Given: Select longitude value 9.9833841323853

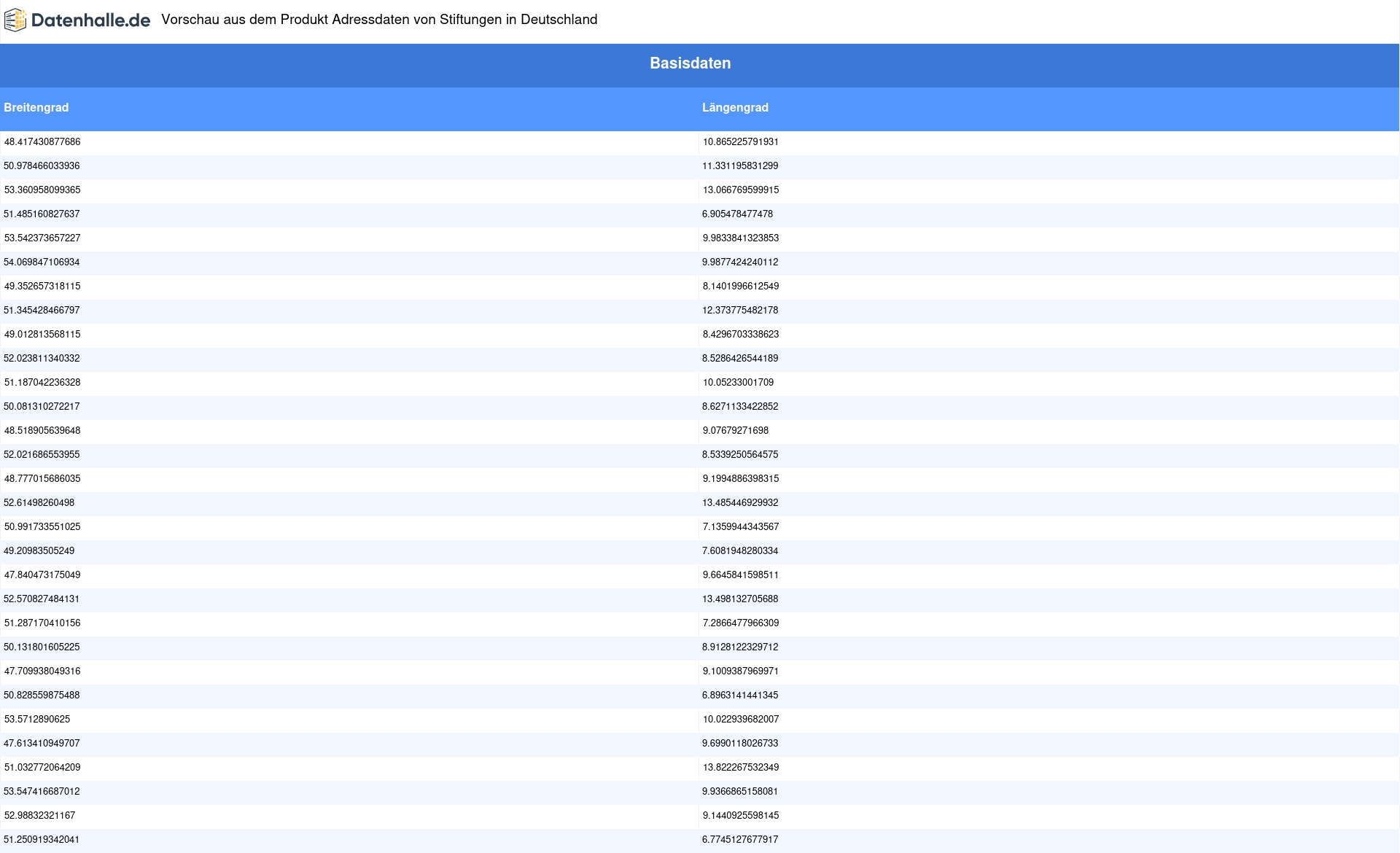Looking at the screenshot, I should (741, 238).
